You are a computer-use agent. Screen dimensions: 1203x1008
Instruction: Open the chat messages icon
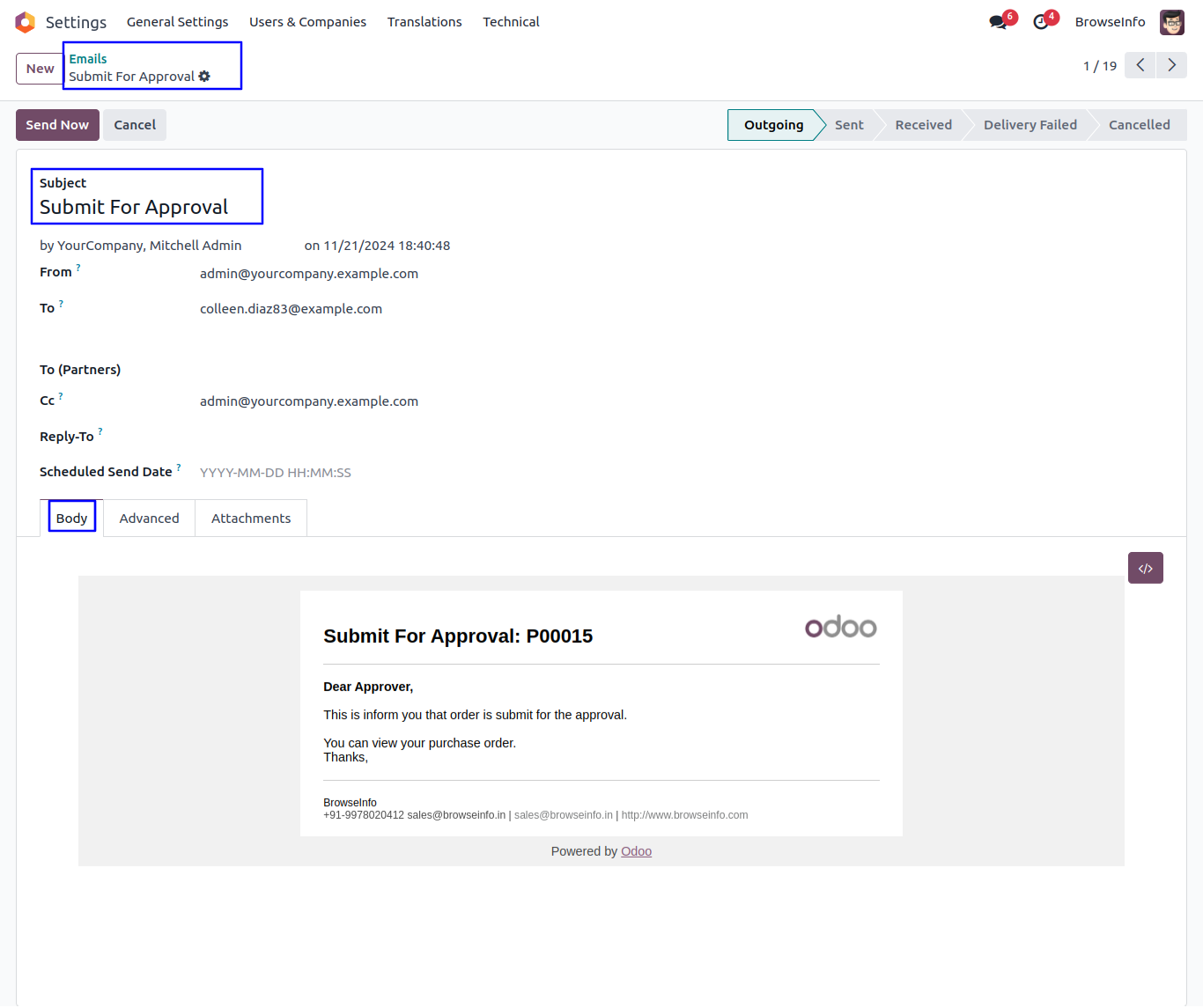[x=998, y=22]
